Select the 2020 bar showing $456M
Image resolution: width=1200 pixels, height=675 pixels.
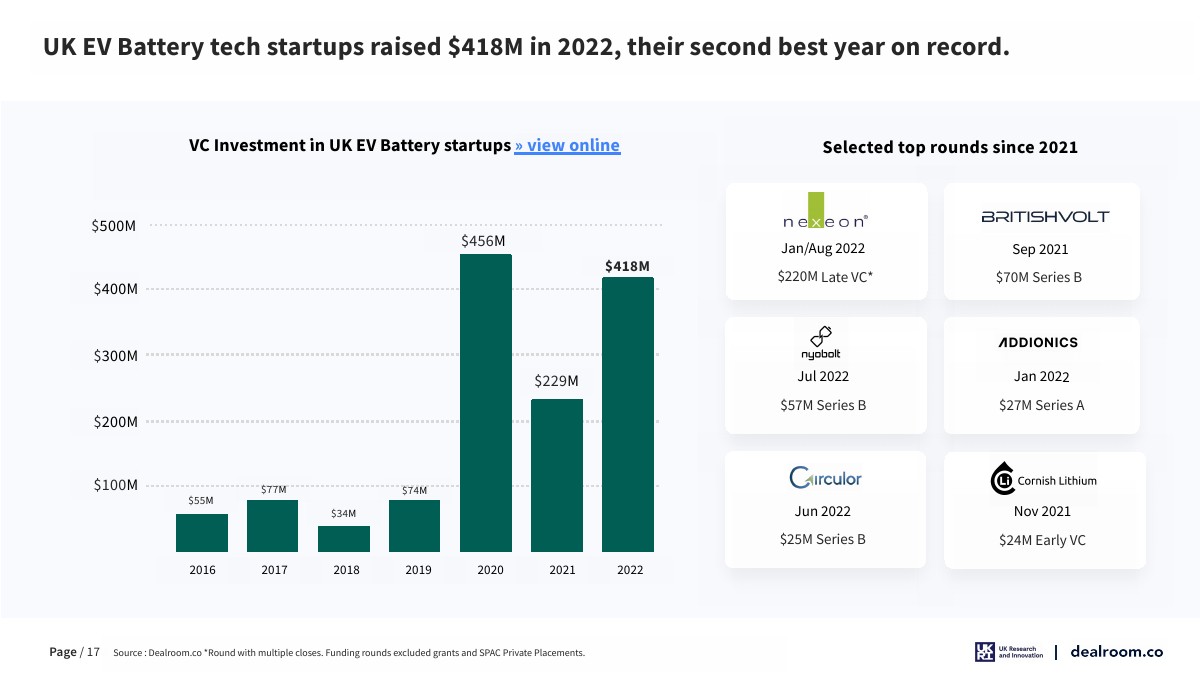coord(486,403)
